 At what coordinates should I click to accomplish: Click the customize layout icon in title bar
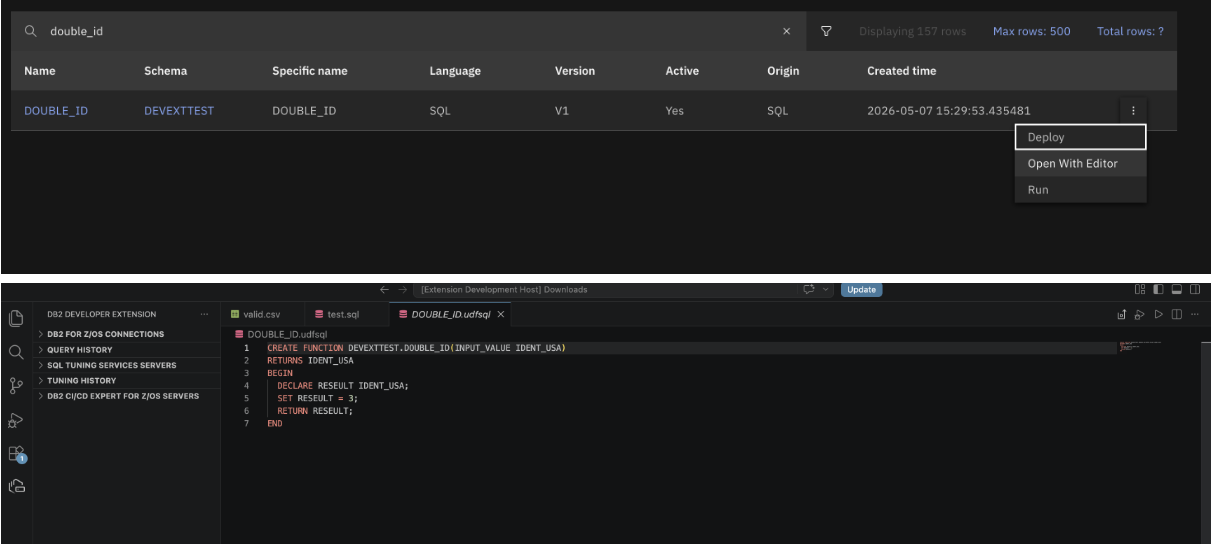pyautogui.click(x=1142, y=290)
